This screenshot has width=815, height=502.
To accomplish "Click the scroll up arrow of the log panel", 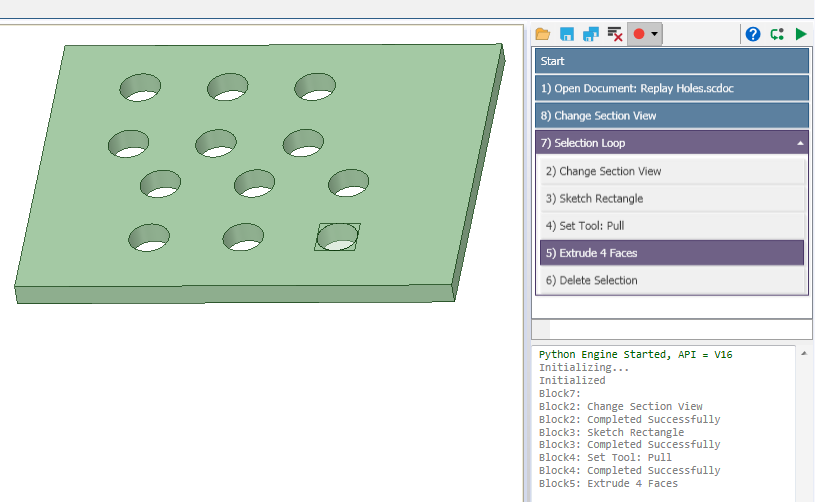I will pyautogui.click(x=804, y=353).
